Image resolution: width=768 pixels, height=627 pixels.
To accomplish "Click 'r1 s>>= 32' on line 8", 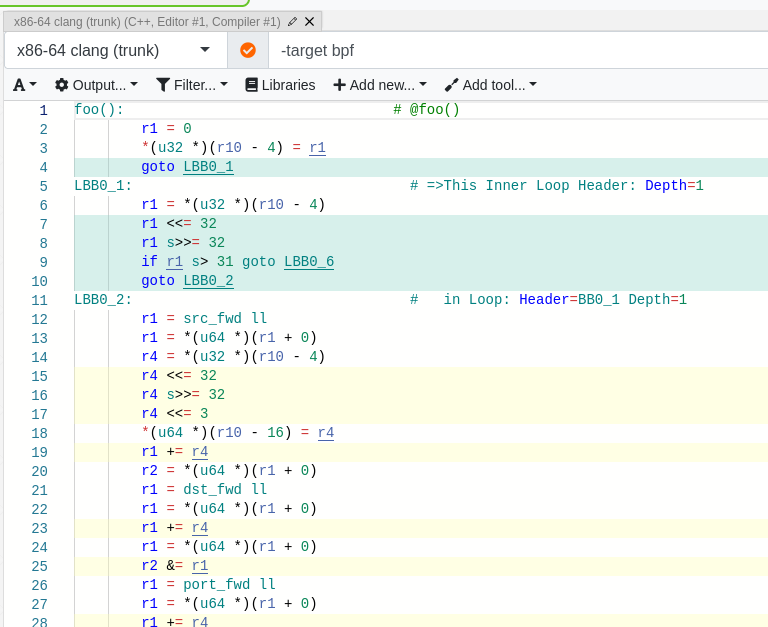I will (183, 242).
